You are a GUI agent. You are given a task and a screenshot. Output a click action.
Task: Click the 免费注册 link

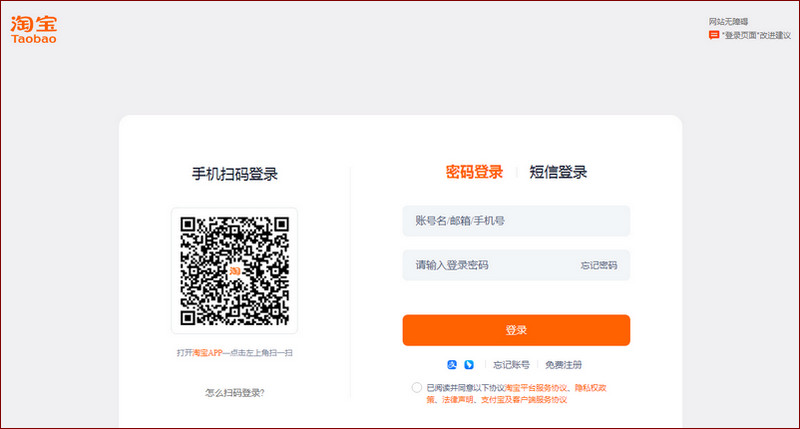(563, 365)
